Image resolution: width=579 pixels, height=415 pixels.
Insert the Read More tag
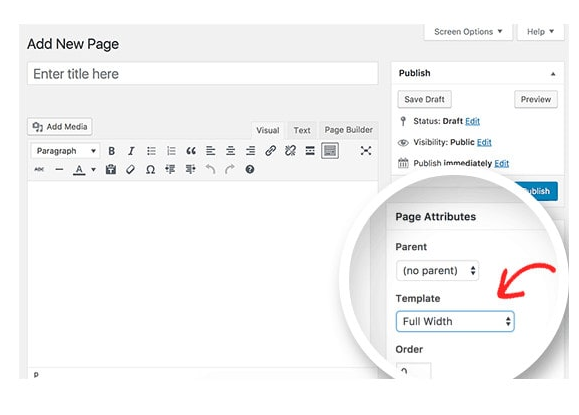pos(310,151)
